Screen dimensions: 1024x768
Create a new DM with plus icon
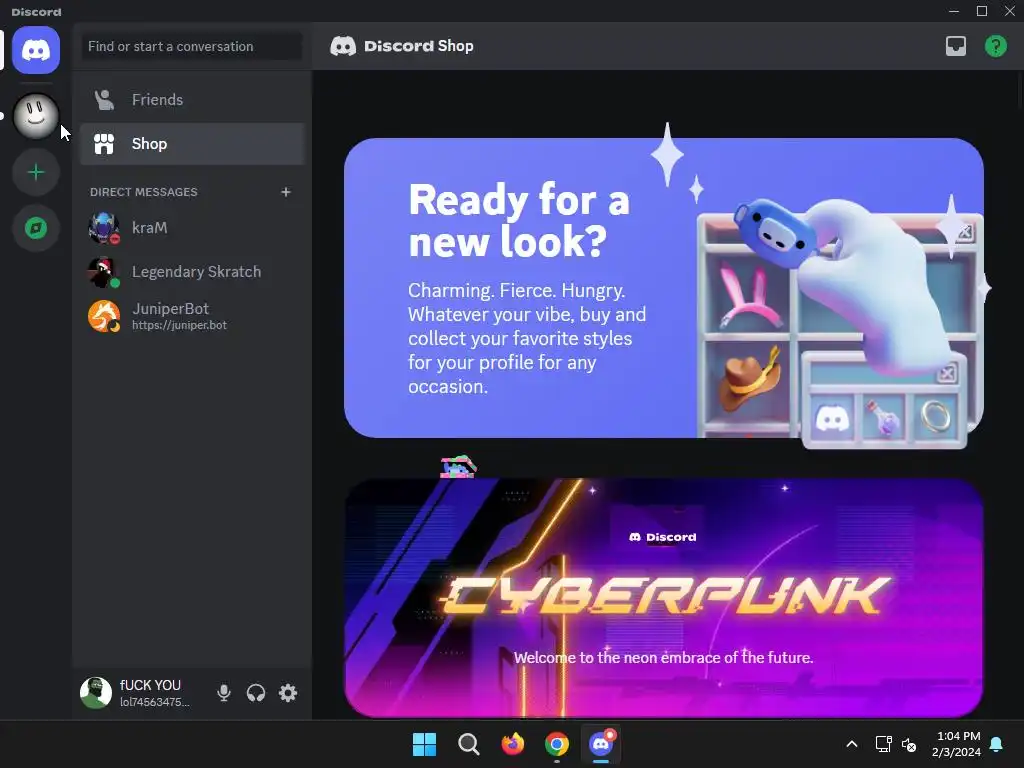[x=285, y=192]
